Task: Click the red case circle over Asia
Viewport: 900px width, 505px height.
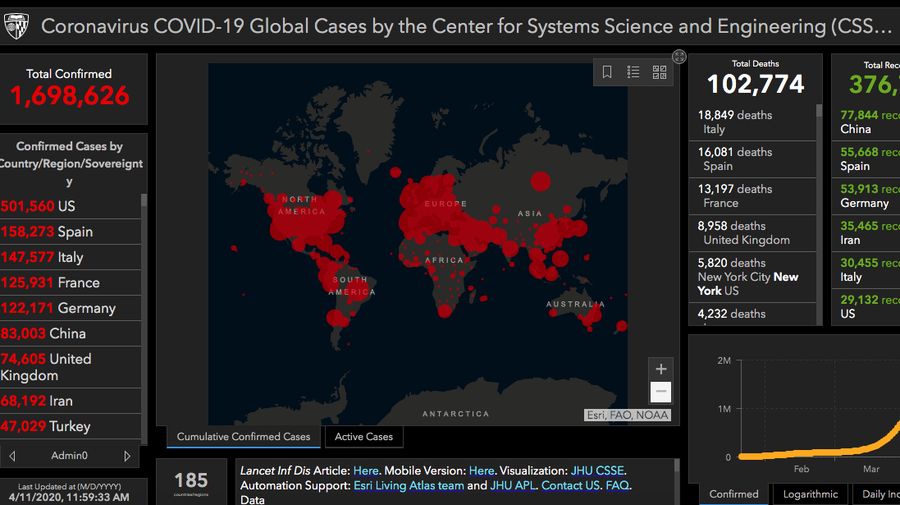Action: (540, 181)
